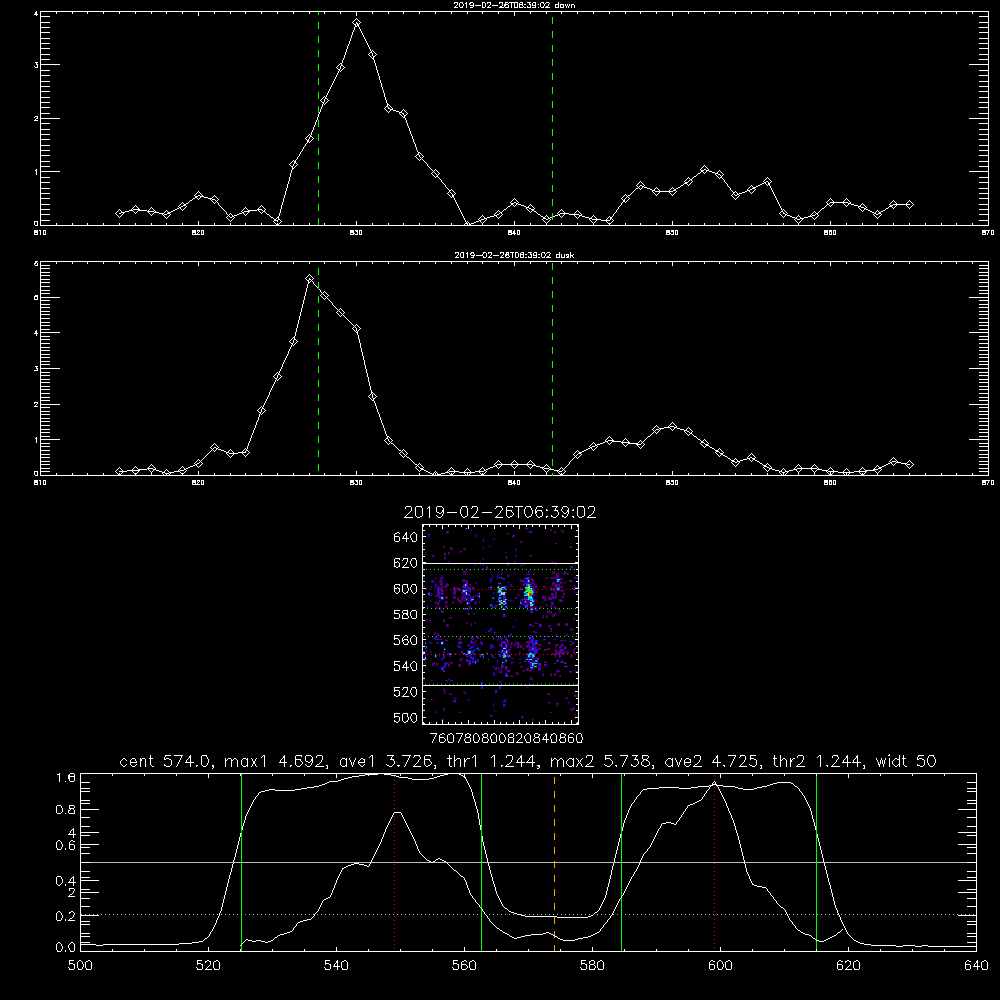Select the last diamond data point of the dawn curve
Screen dimensions: 1000x1000
click(909, 205)
